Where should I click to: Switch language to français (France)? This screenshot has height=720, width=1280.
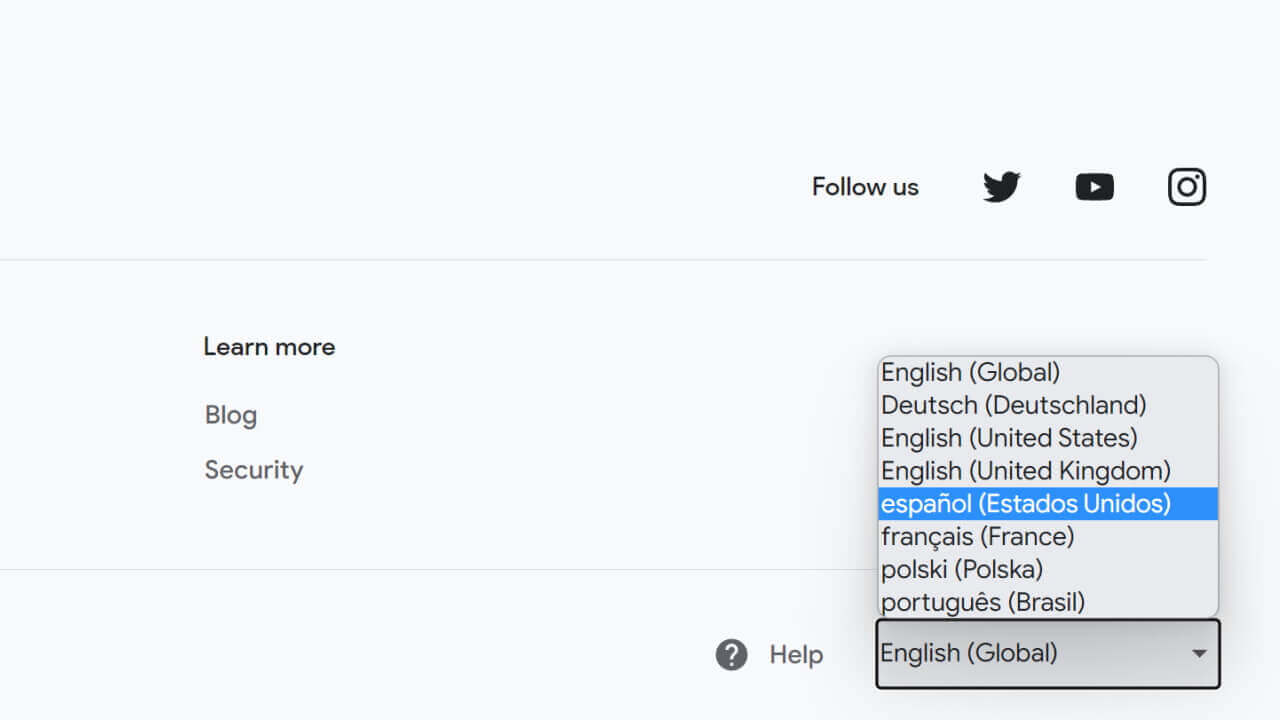point(977,537)
